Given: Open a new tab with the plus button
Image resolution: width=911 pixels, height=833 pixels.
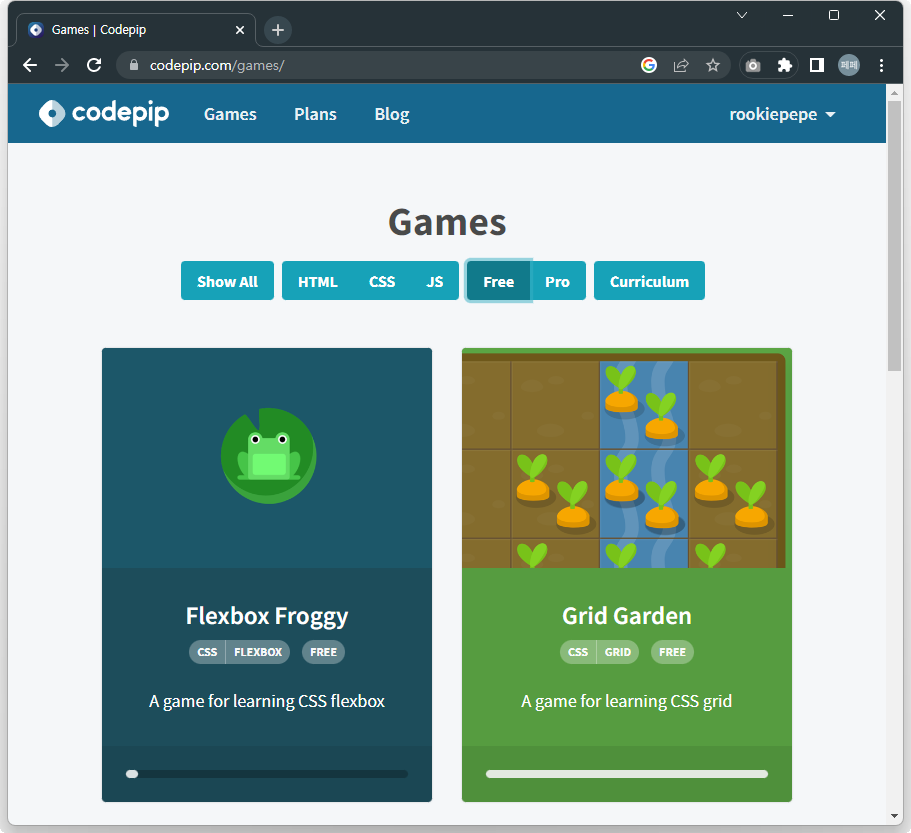Looking at the screenshot, I should 278,30.
